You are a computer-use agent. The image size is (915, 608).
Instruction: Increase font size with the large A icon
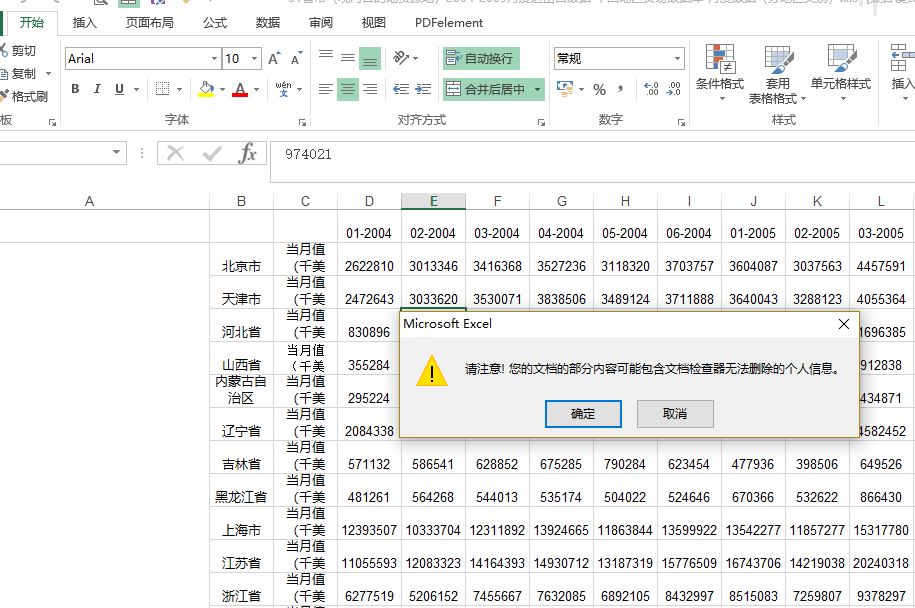(x=274, y=58)
